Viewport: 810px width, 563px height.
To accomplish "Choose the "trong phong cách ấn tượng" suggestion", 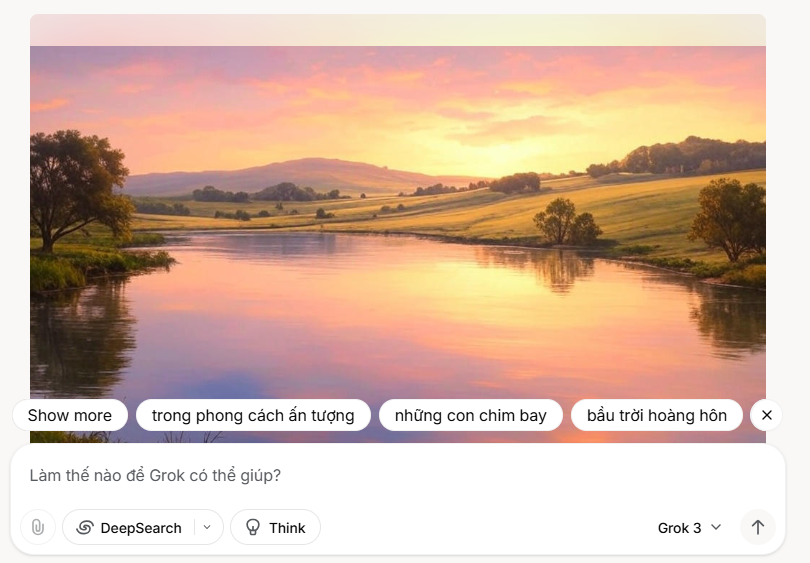I will click(253, 415).
